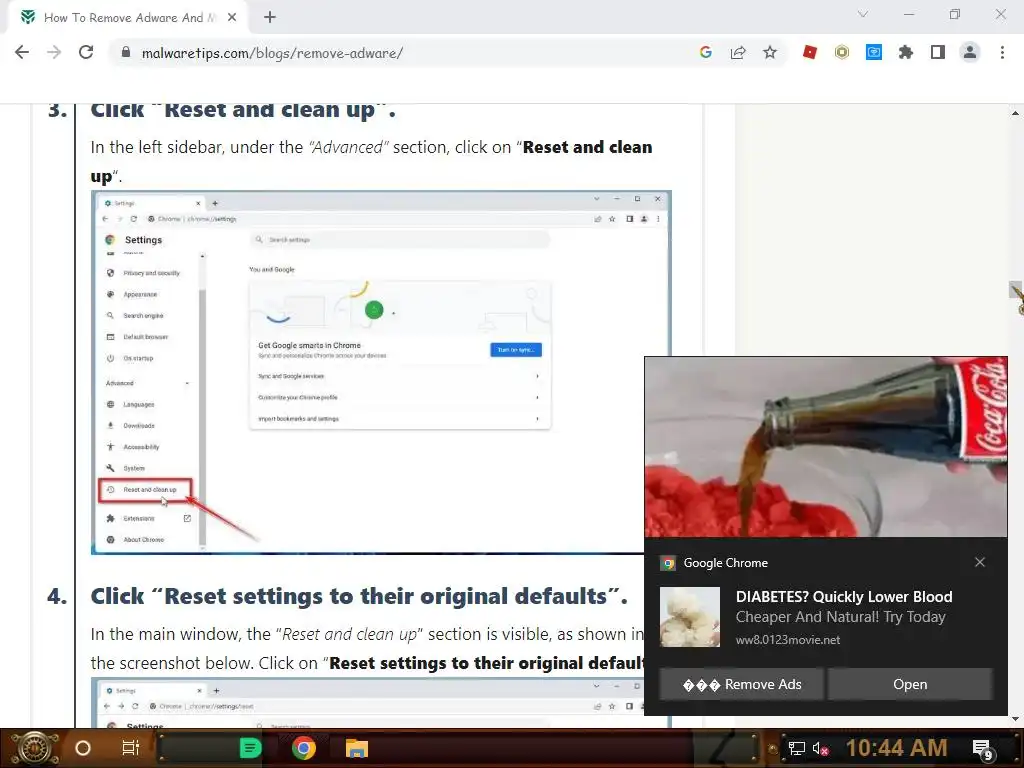Open File Explorer from taskbar
This screenshot has width=1024, height=768.
357,748
